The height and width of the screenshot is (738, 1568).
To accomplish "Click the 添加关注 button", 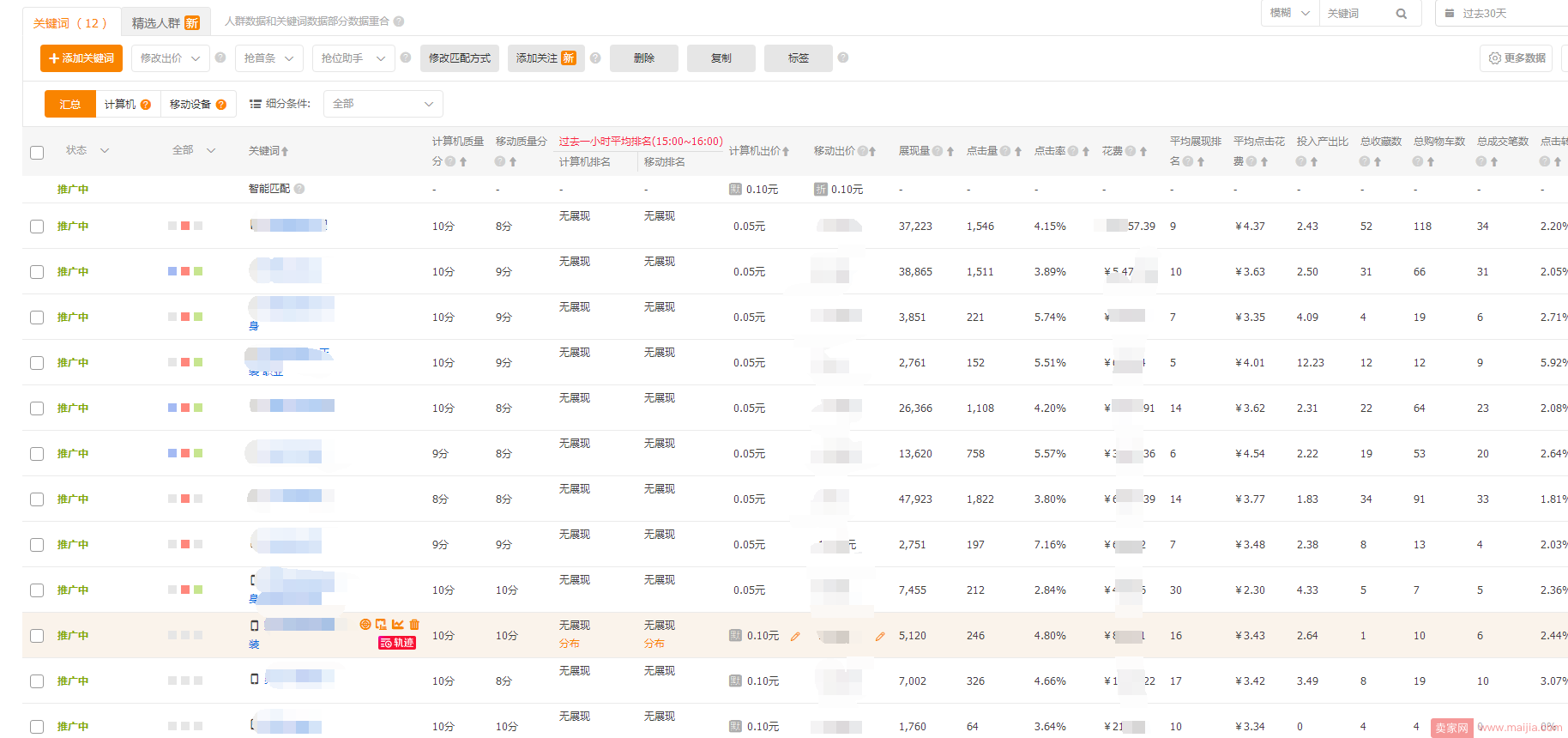I will tap(546, 58).
